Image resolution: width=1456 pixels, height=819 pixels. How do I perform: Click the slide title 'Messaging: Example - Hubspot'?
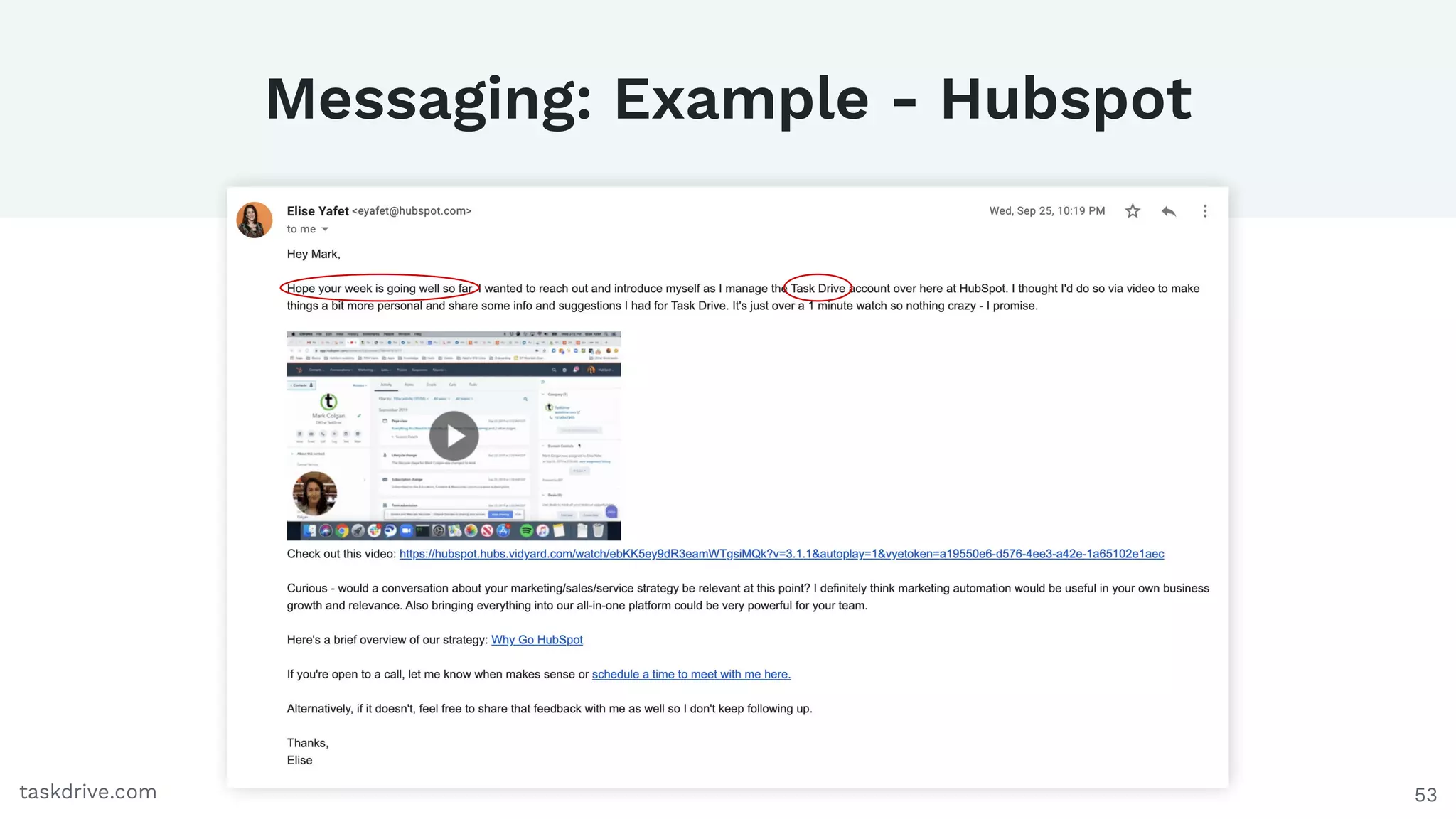(x=728, y=100)
